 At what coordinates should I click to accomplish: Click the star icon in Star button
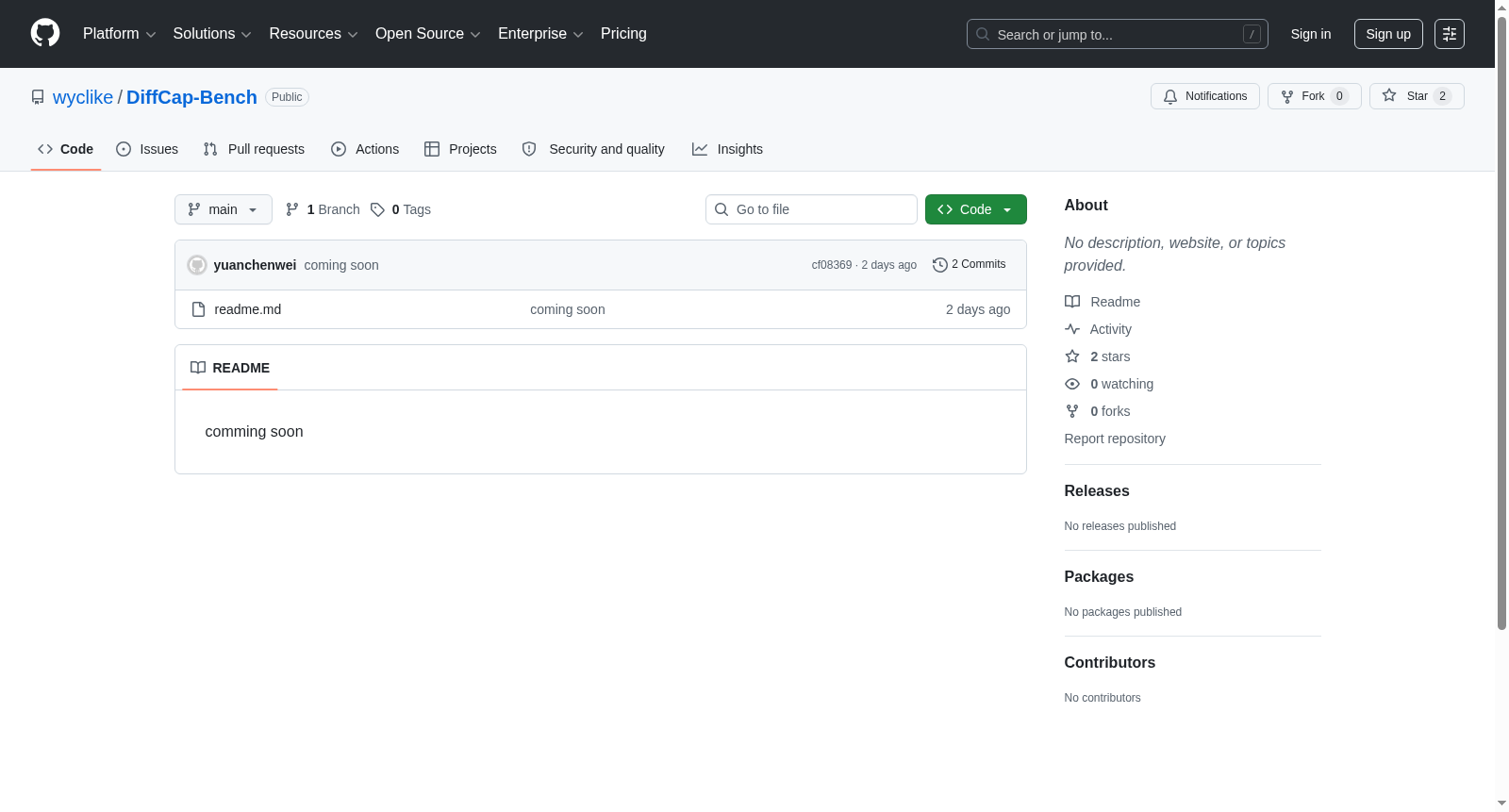1389,96
